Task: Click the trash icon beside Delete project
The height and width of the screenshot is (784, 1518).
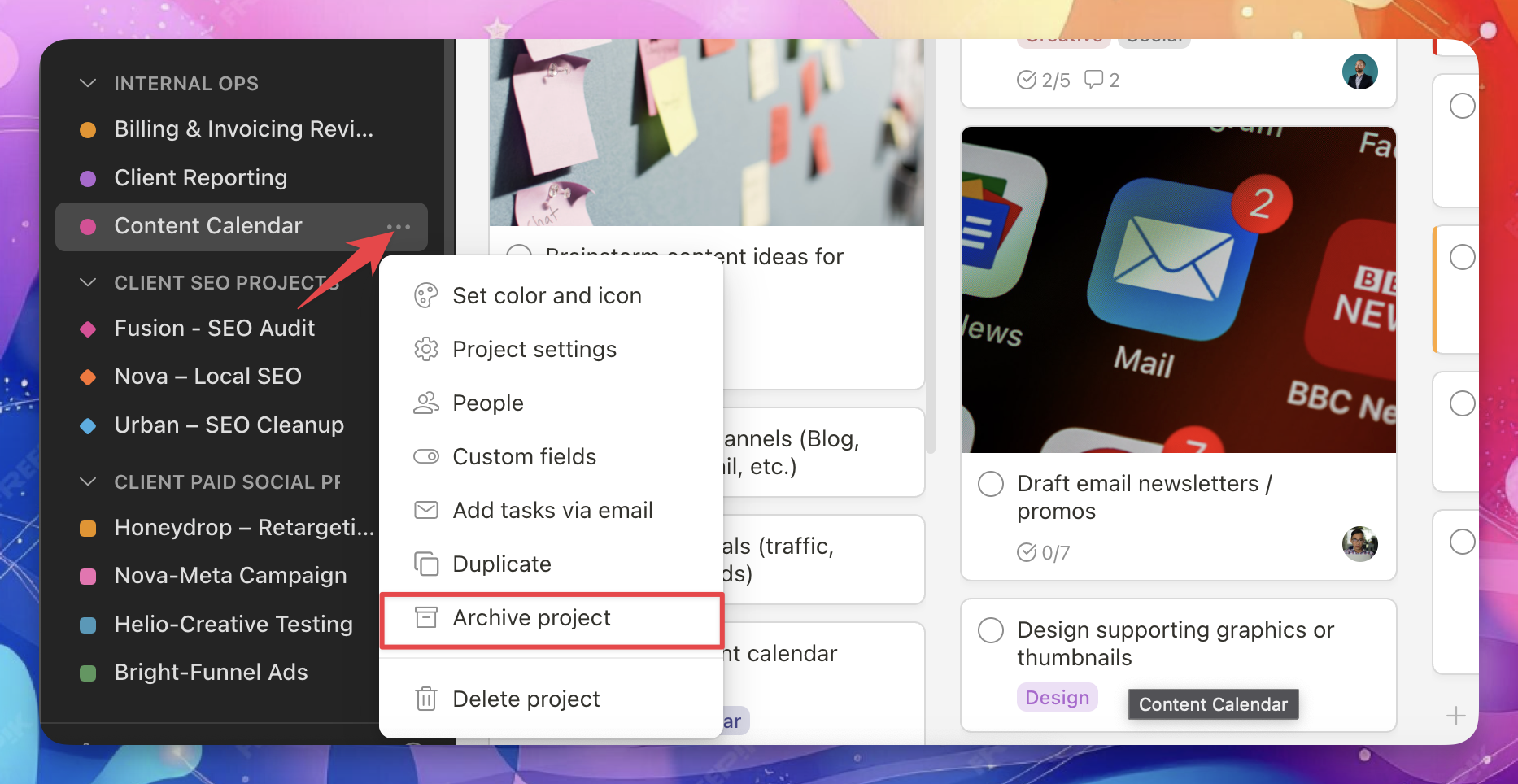Action: click(426, 699)
